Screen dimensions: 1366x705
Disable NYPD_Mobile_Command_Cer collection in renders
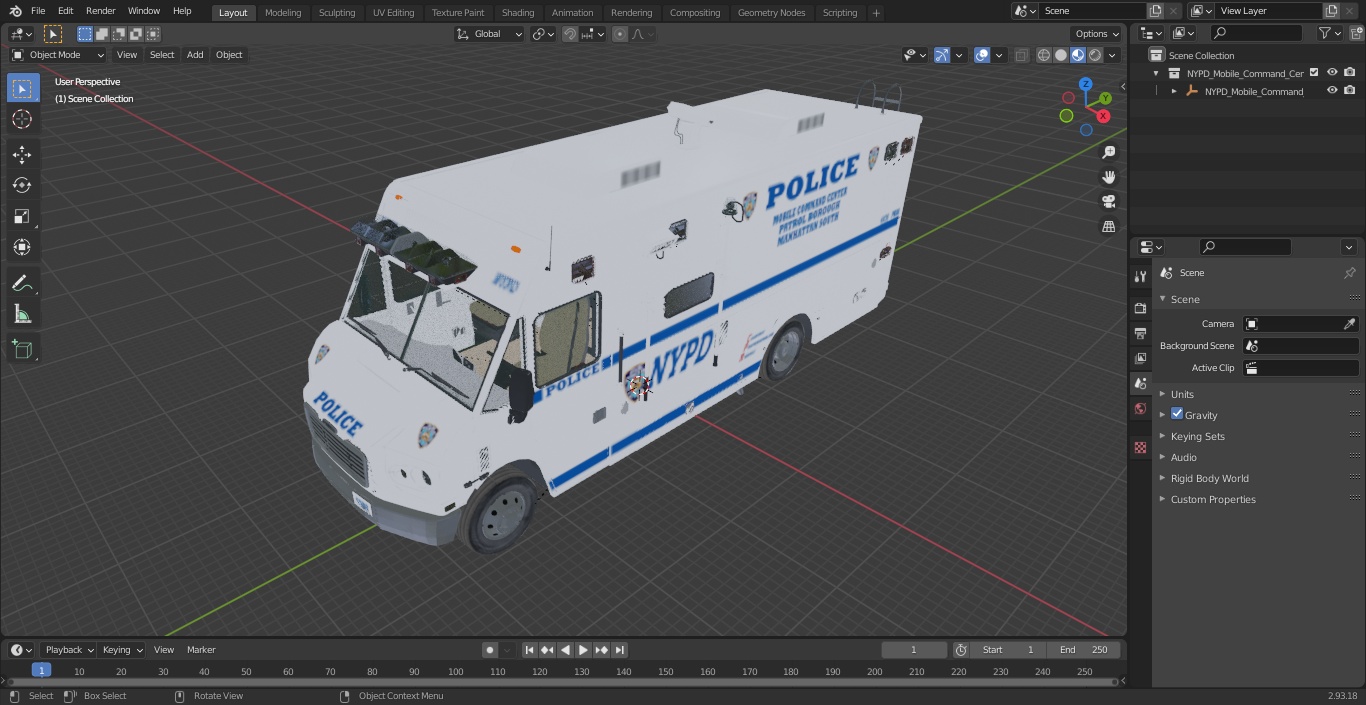click(x=1350, y=73)
